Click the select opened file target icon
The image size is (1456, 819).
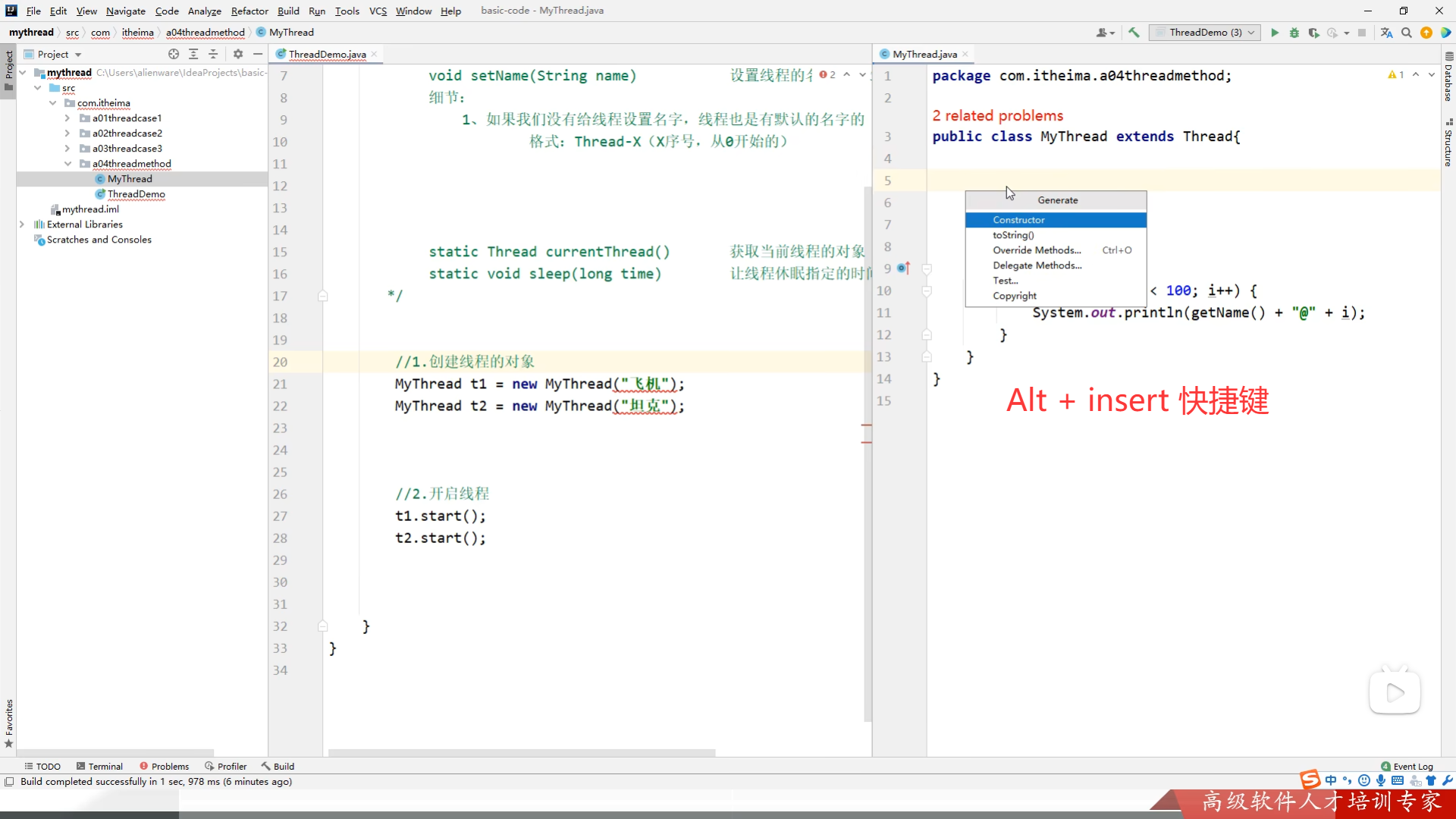tap(174, 54)
